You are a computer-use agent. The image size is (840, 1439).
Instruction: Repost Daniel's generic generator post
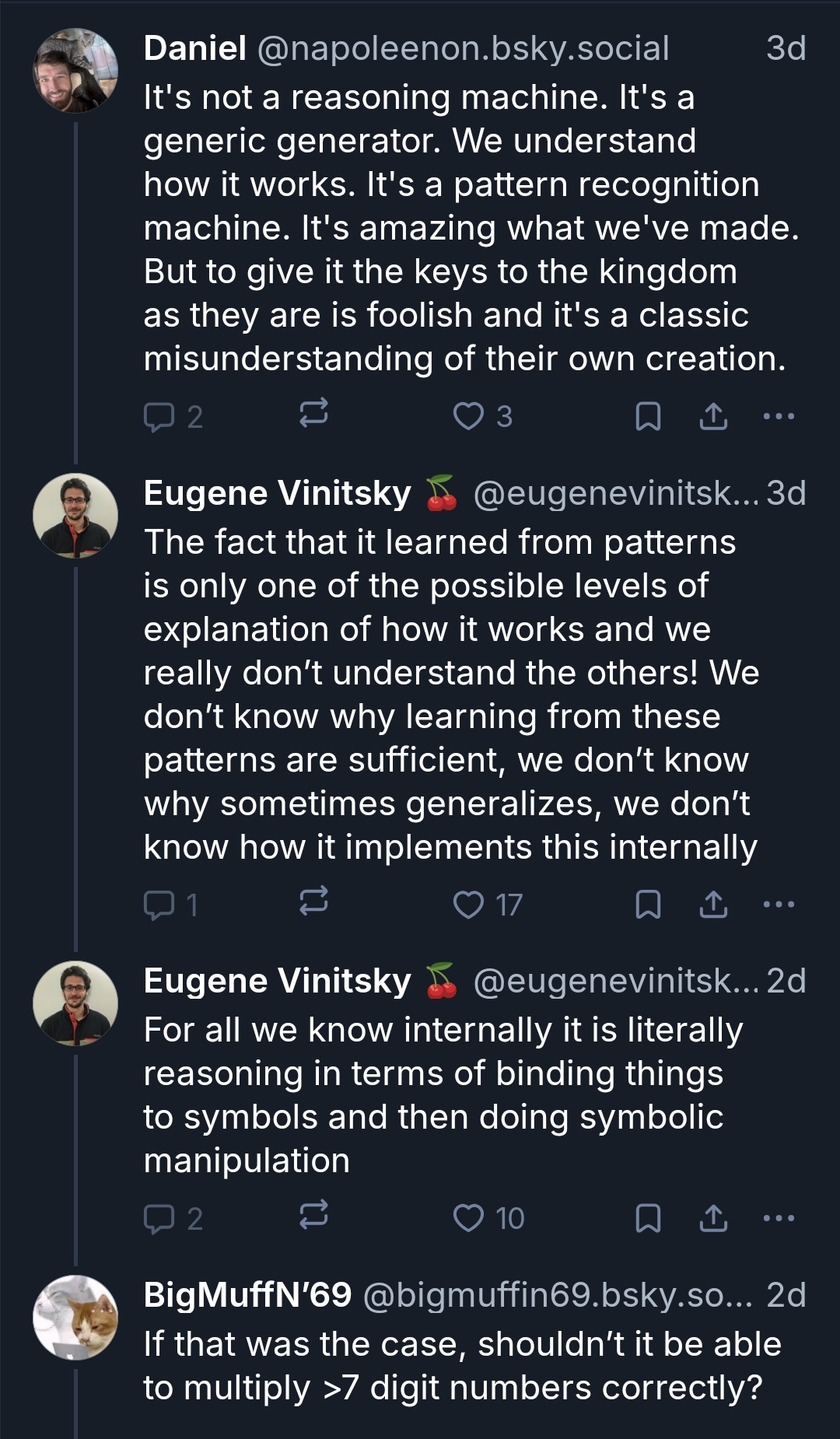(313, 415)
